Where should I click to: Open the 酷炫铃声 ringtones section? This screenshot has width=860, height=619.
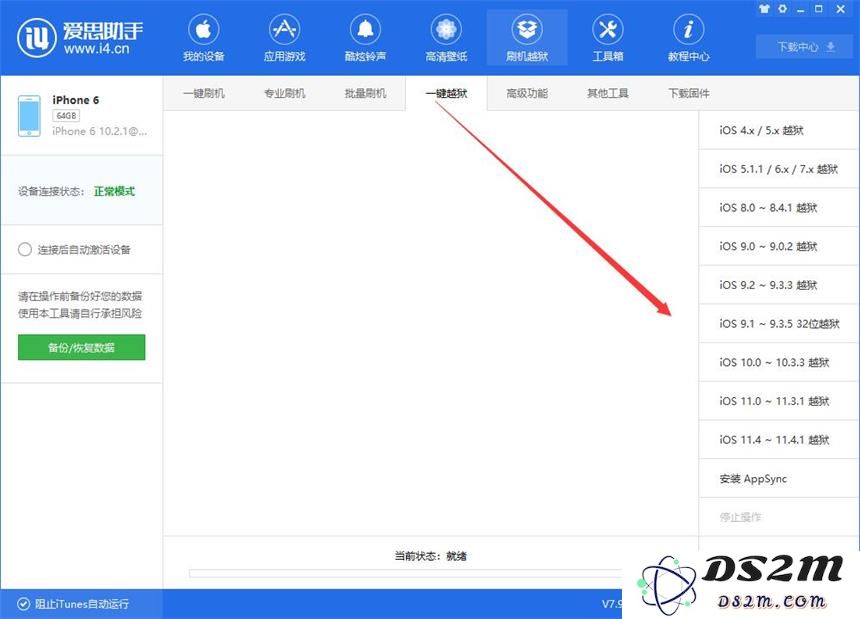click(365, 38)
